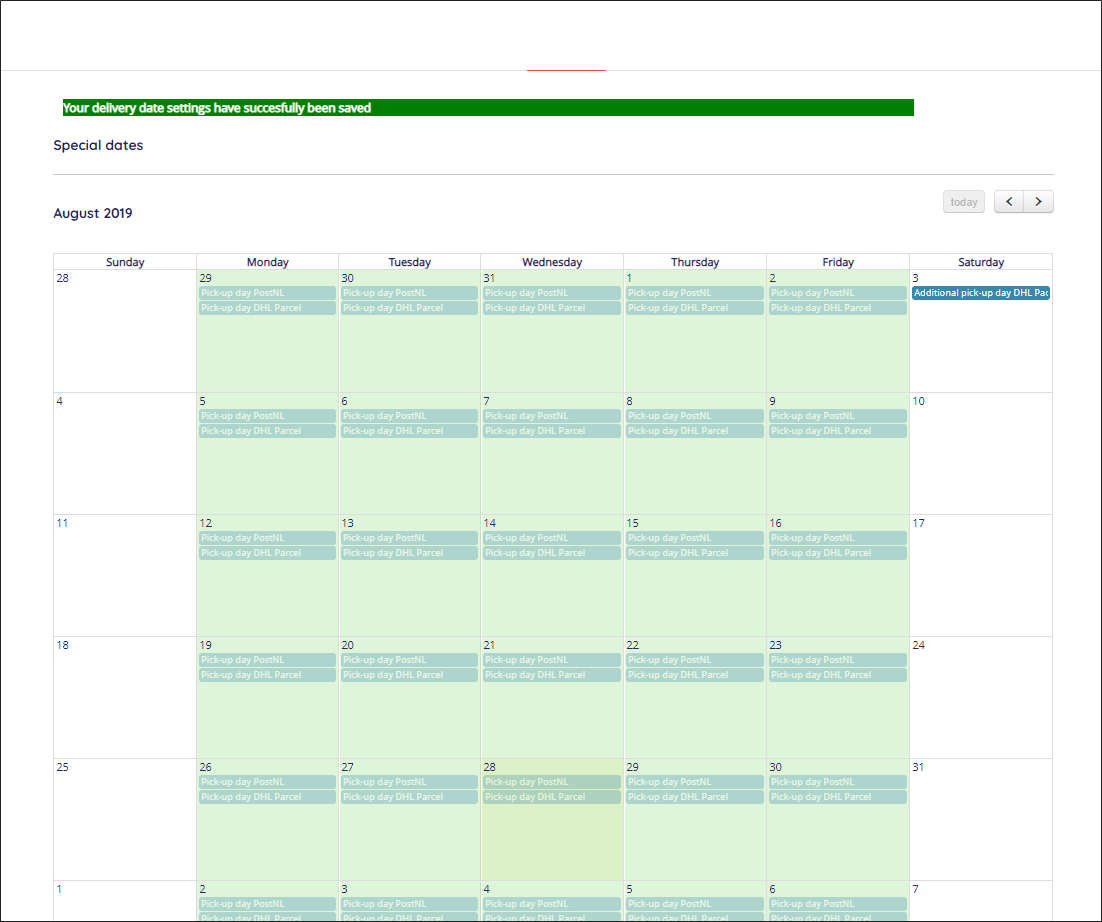
Task: Select Pick-up day PostNL on Friday September 6
Action: pos(838,904)
